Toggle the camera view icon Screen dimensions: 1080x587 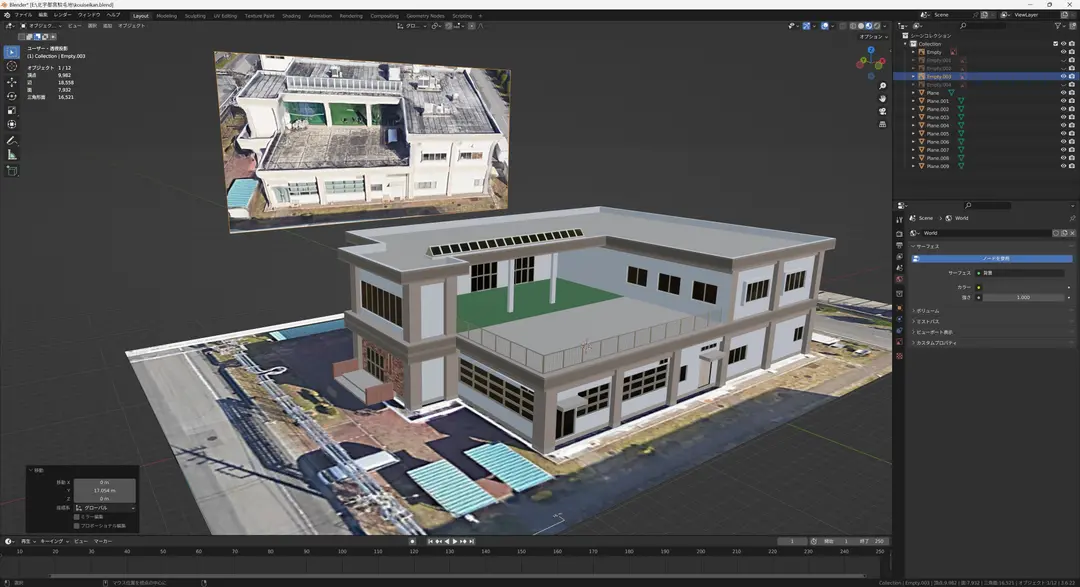pos(882,111)
